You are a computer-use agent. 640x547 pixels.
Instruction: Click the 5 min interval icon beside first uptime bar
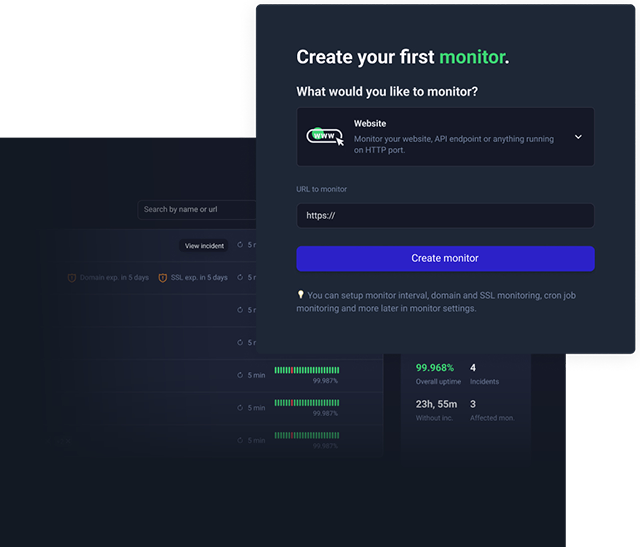(241, 375)
